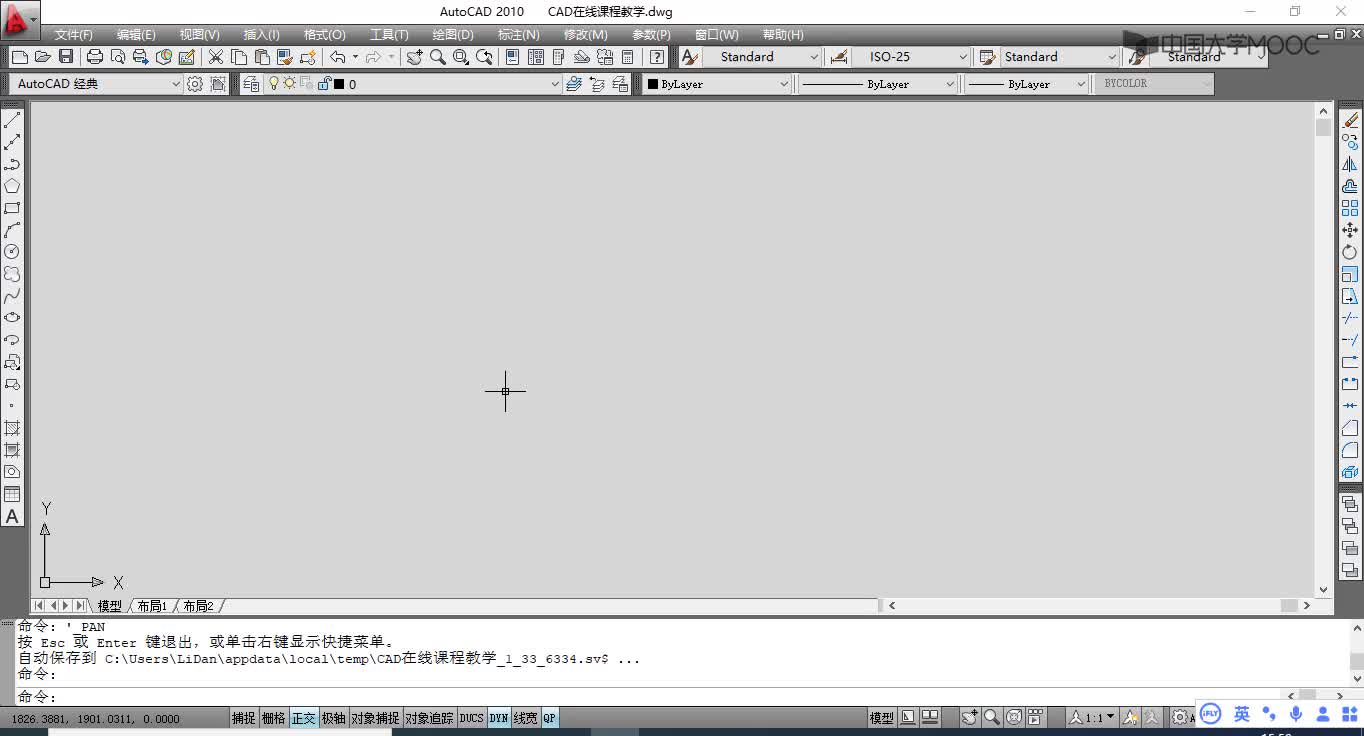Select the Polyline tool
This screenshot has height=736, width=1364.
(12, 164)
